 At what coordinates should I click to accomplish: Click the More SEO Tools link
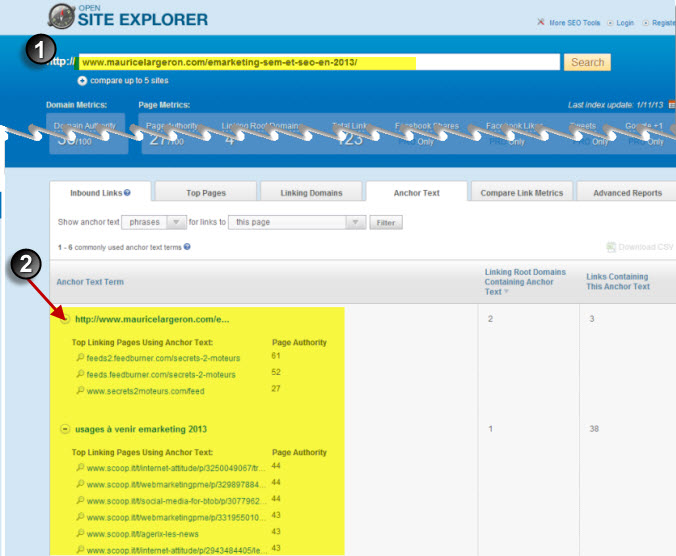pos(574,22)
